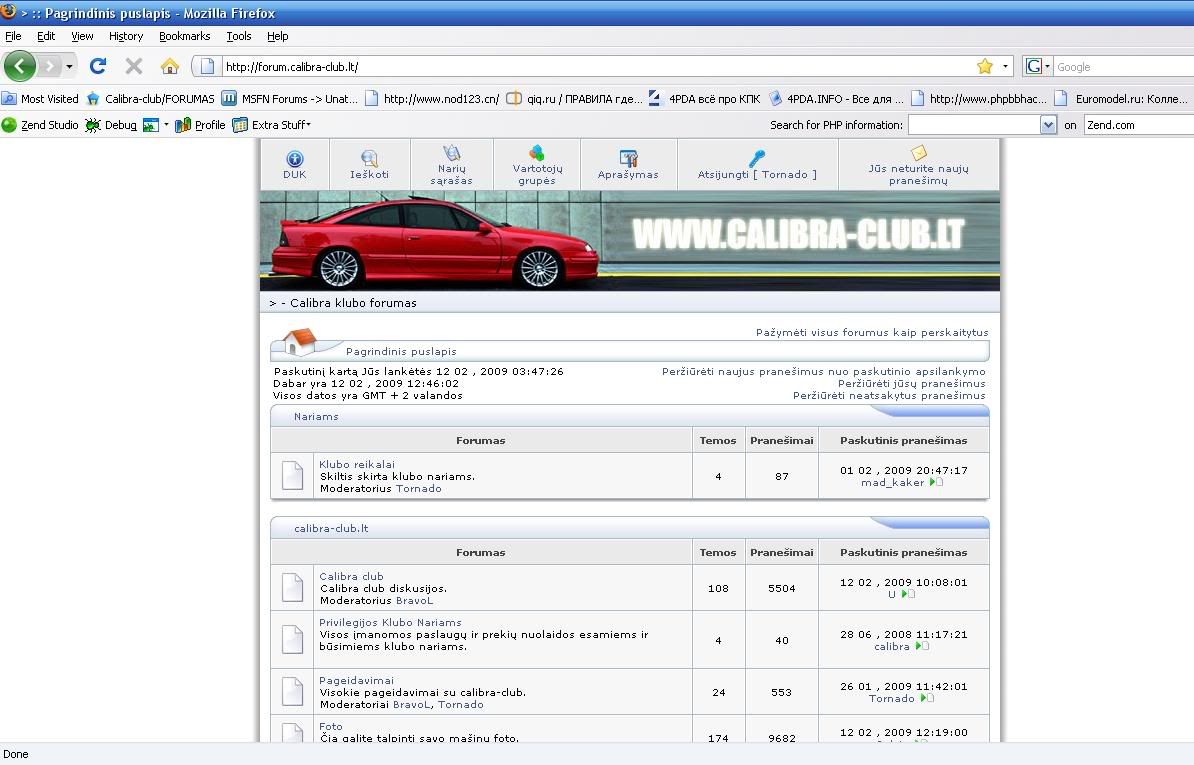Reload the page with the refresh icon
The height and width of the screenshot is (765, 1194).
click(98, 66)
